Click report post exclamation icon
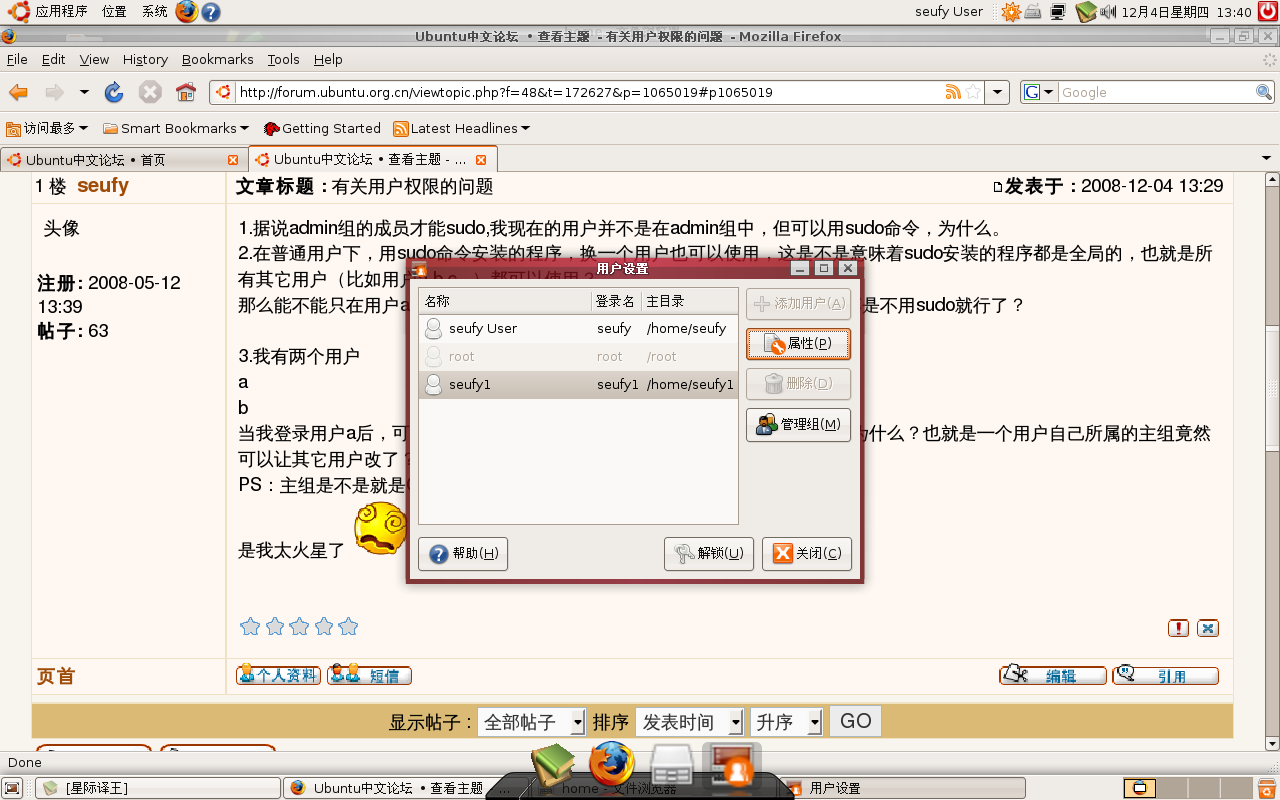This screenshot has height=800, width=1280. pyautogui.click(x=1179, y=628)
